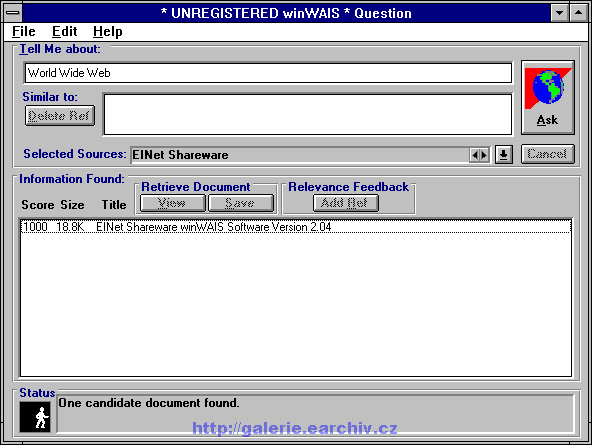Open the Help menu
Image resolution: width=592 pixels, height=445 pixels.
click(108, 31)
